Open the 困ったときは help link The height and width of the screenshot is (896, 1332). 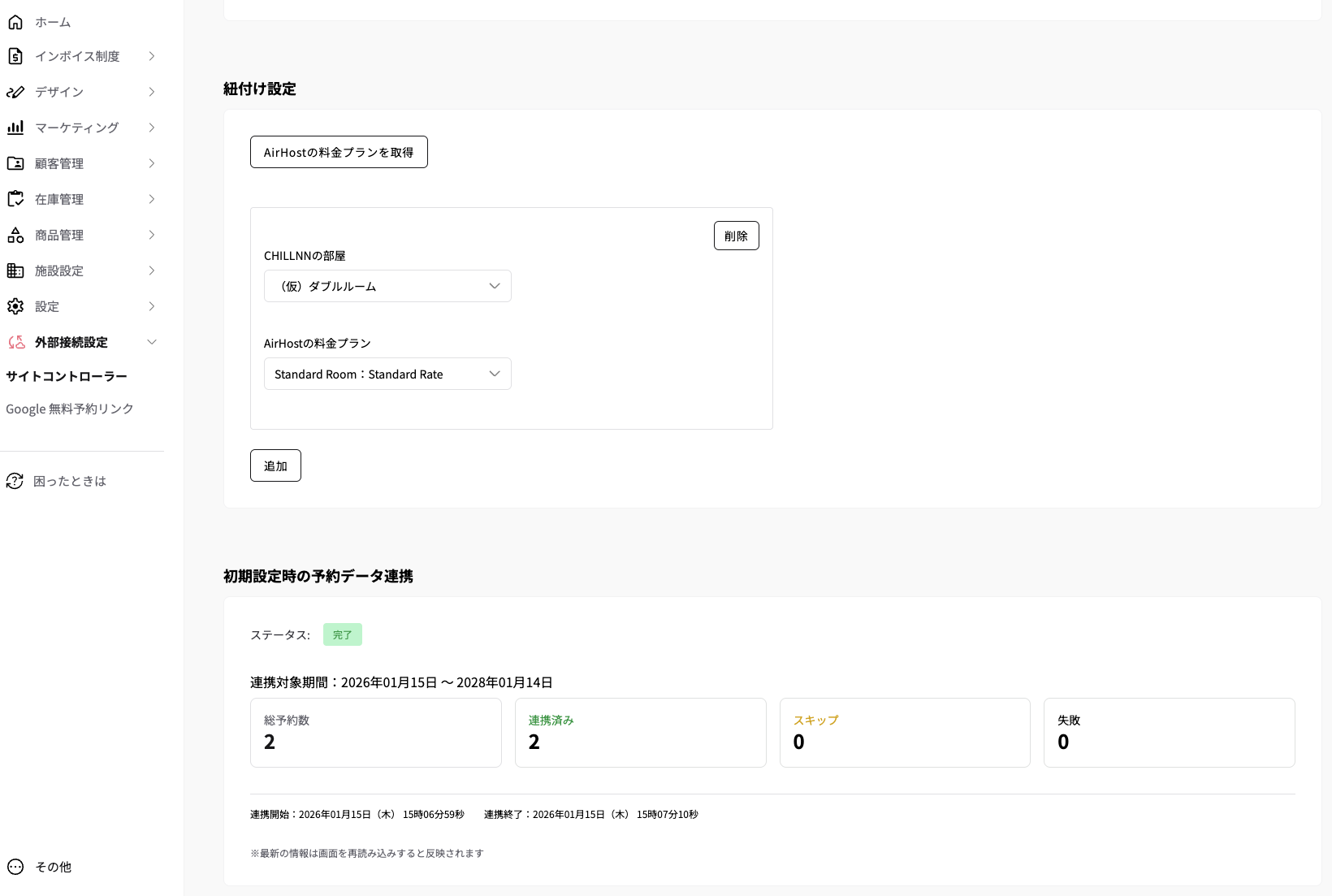[x=70, y=481]
